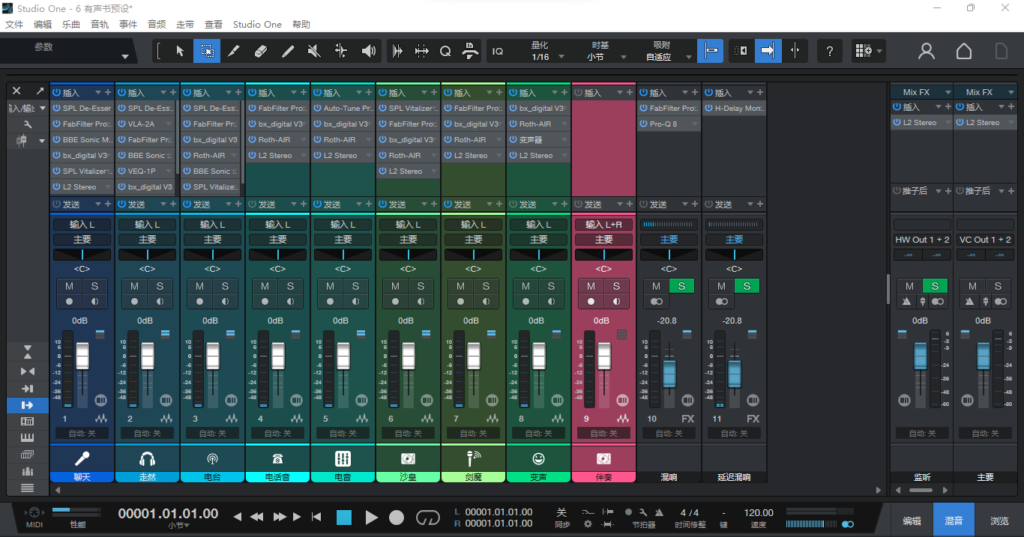This screenshot has width=1024, height=537.
Task: Select the Arrow tool in the toolbar
Action: [x=180, y=51]
